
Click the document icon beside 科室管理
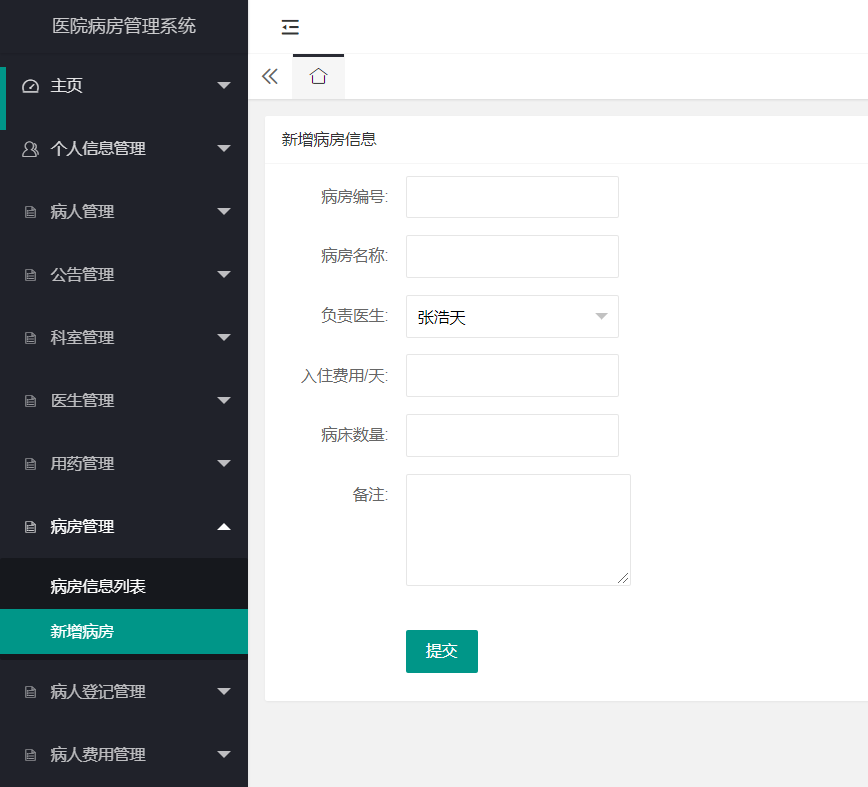coord(30,338)
